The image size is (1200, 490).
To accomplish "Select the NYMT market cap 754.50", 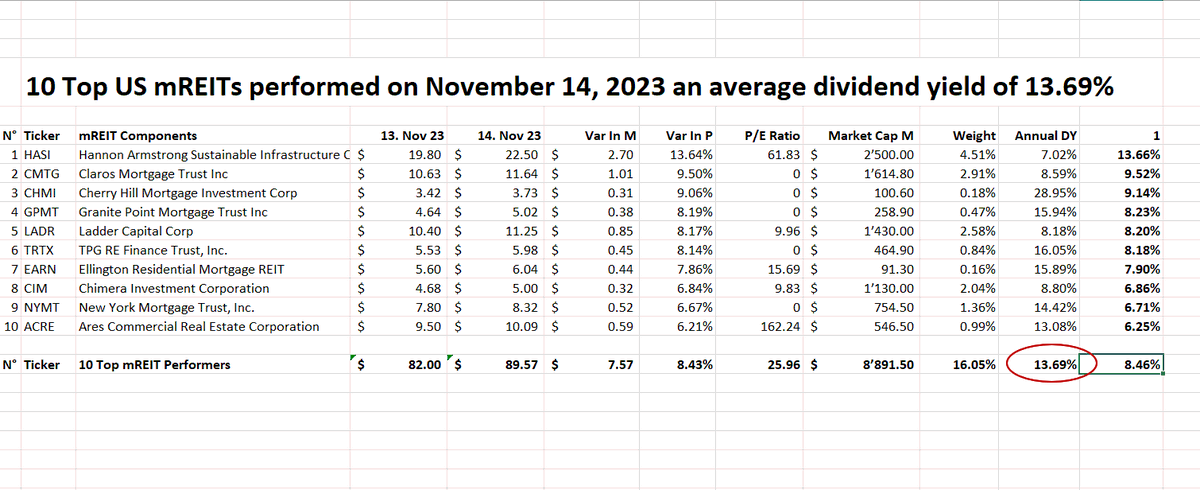I will pos(894,307).
